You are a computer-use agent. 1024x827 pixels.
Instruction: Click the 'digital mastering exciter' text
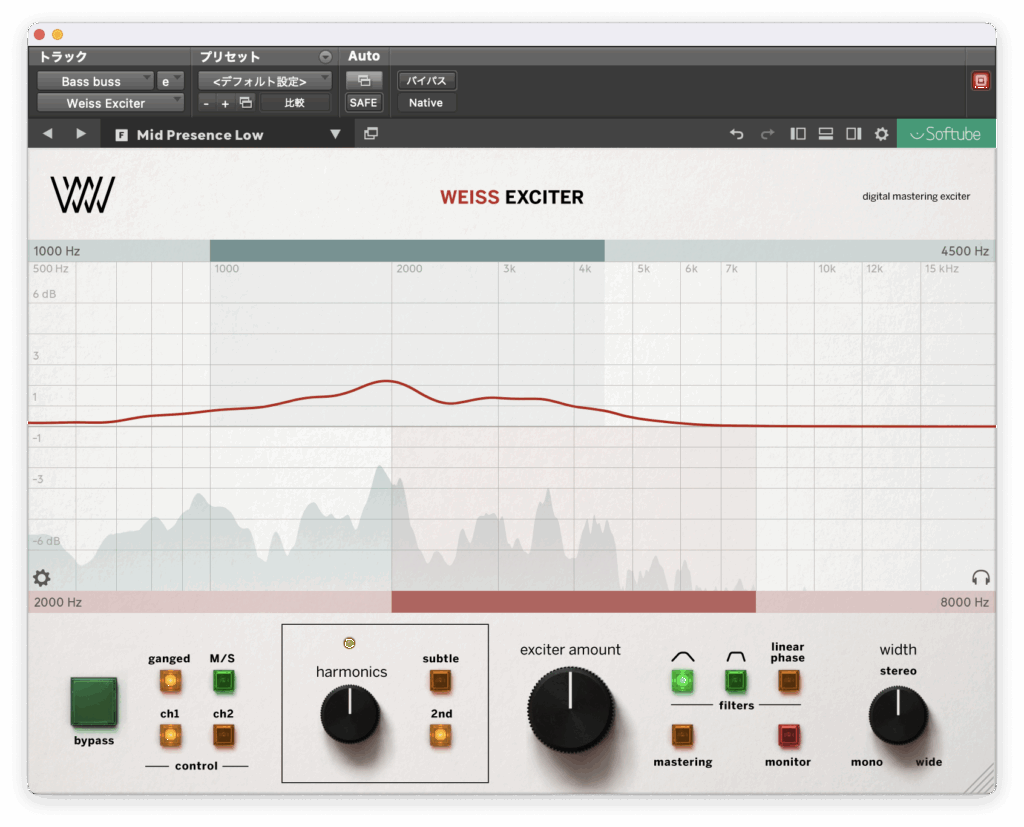916,196
